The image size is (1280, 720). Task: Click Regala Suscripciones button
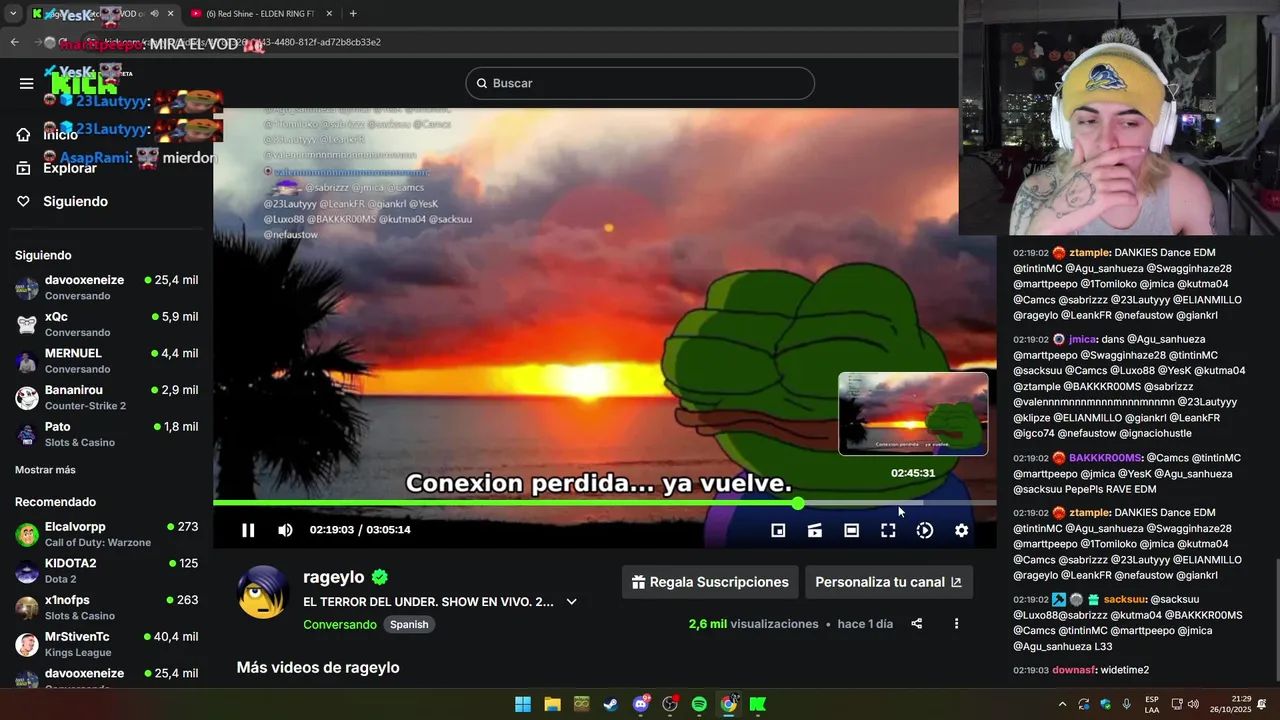point(710,582)
